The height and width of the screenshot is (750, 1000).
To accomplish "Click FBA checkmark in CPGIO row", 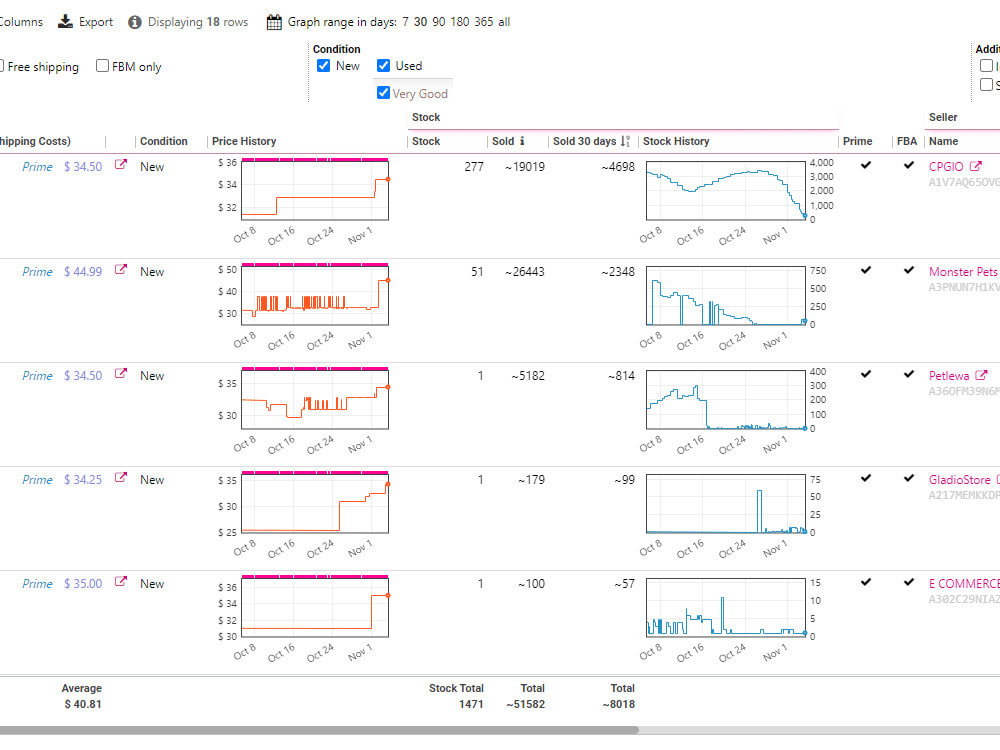I will coord(909,165).
